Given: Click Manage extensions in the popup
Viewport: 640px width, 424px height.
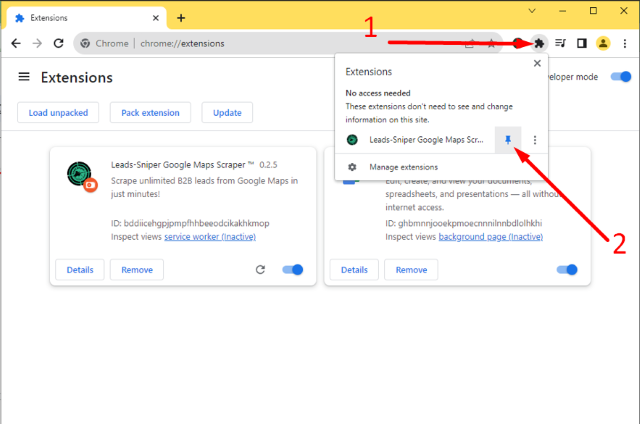Looking at the screenshot, I should pyautogui.click(x=403, y=167).
